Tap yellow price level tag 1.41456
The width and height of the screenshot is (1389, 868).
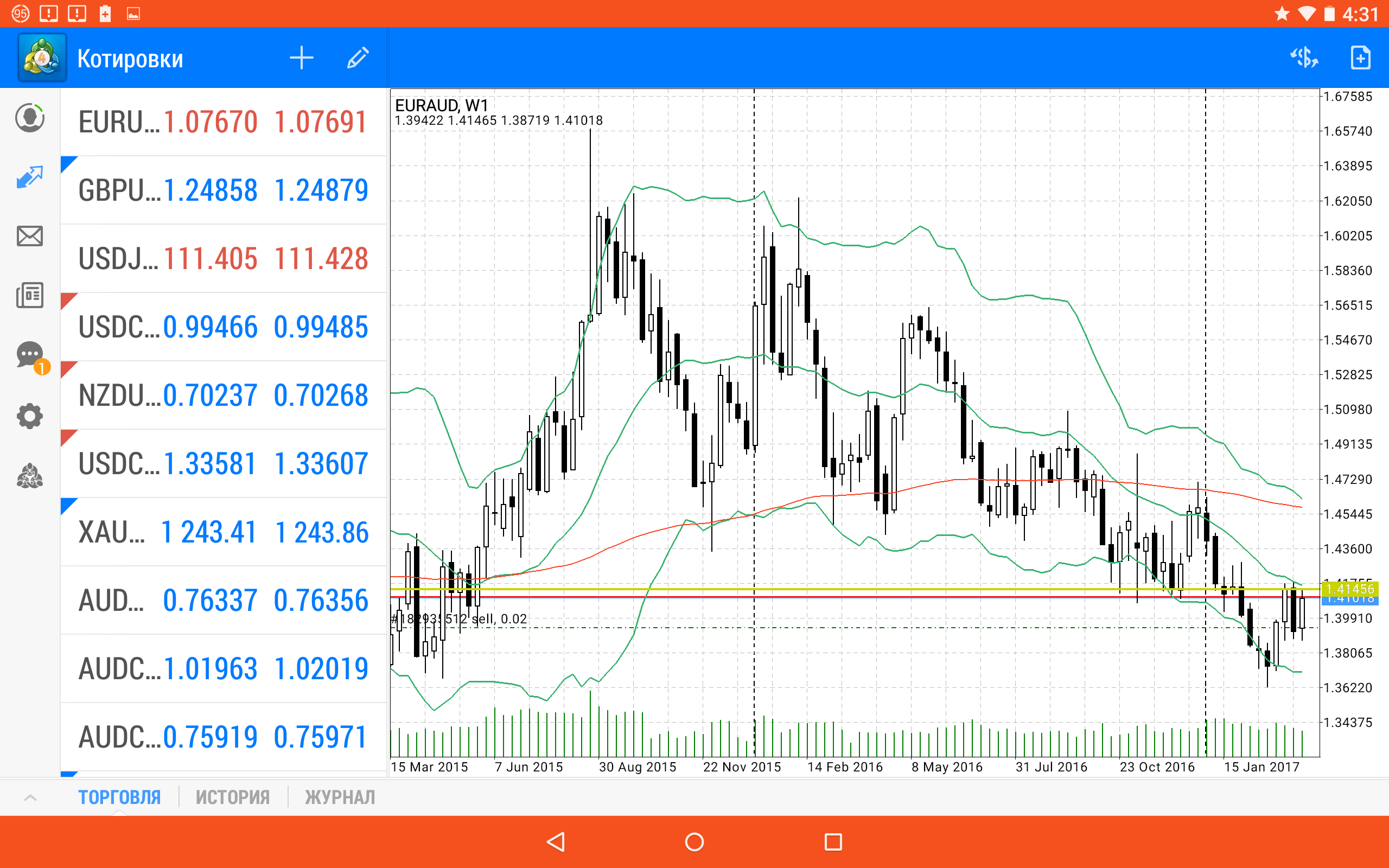1350,589
